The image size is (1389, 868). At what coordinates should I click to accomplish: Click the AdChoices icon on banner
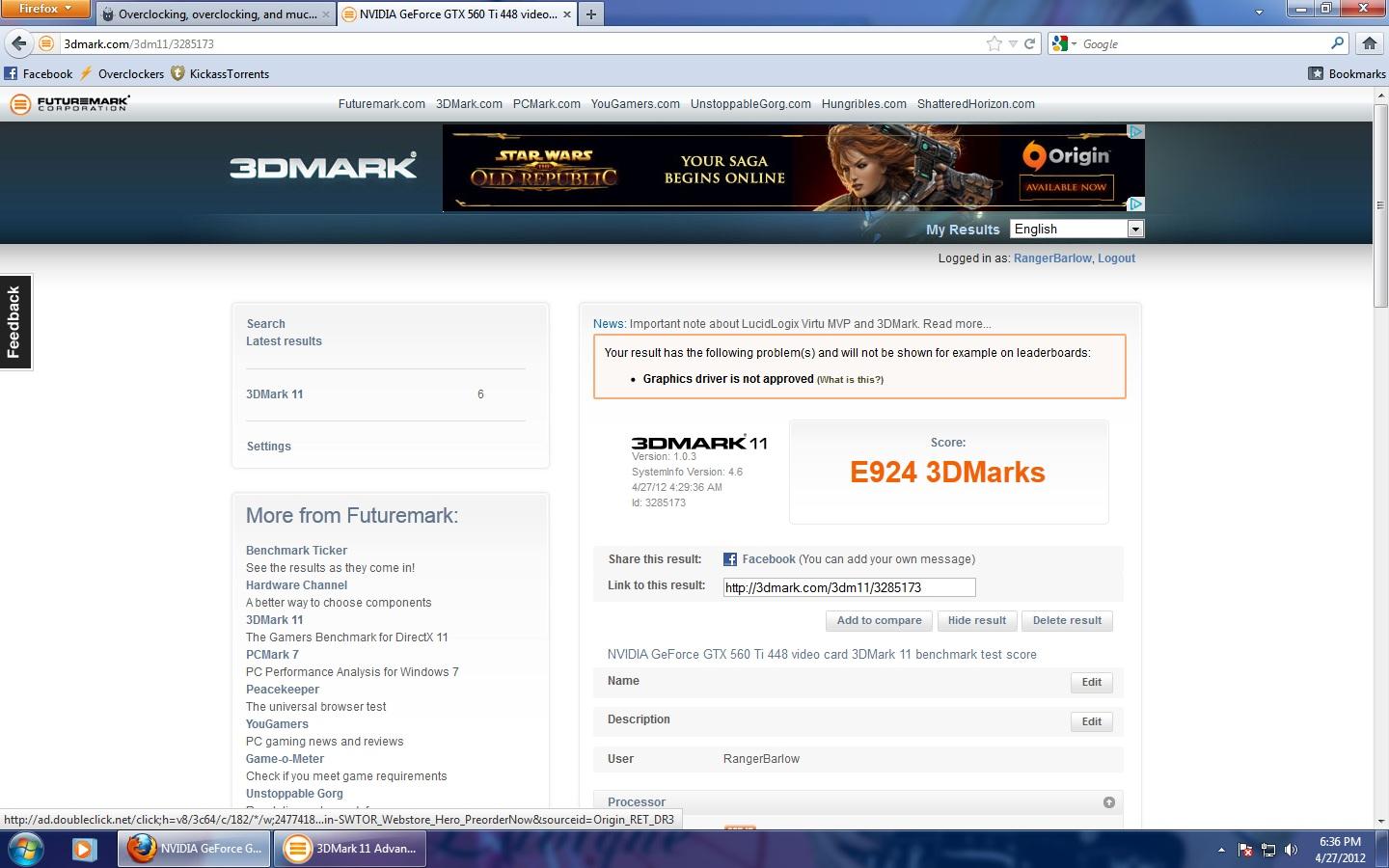[1136, 131]
